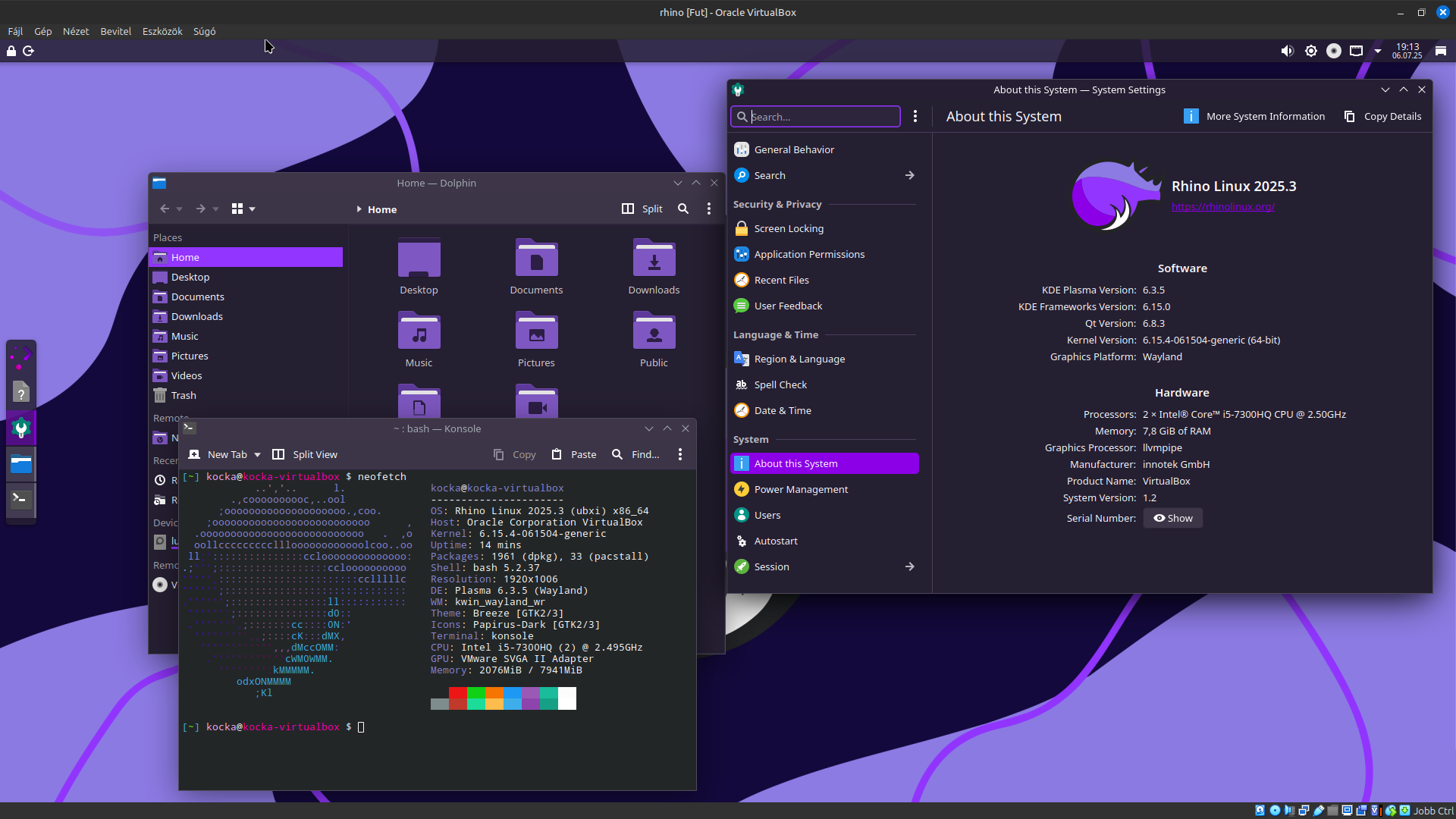This screenshot has height=819, width=1456.
Task: Toggle Split View in Konsole
Action: coord(305,454)
